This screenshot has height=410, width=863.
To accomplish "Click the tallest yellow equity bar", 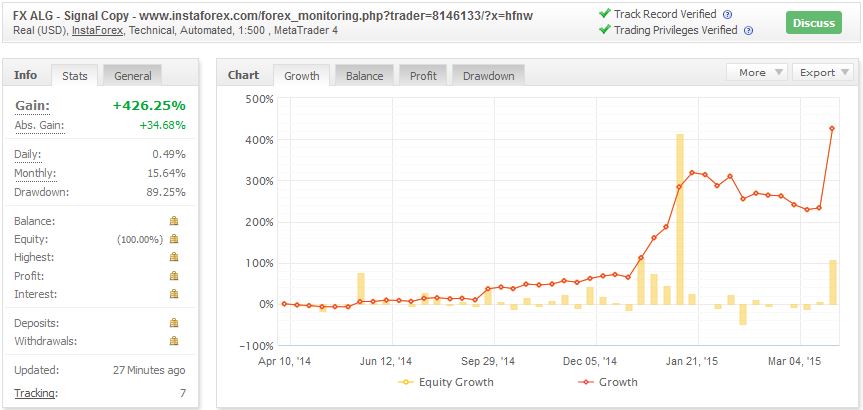I will (680, 219).
